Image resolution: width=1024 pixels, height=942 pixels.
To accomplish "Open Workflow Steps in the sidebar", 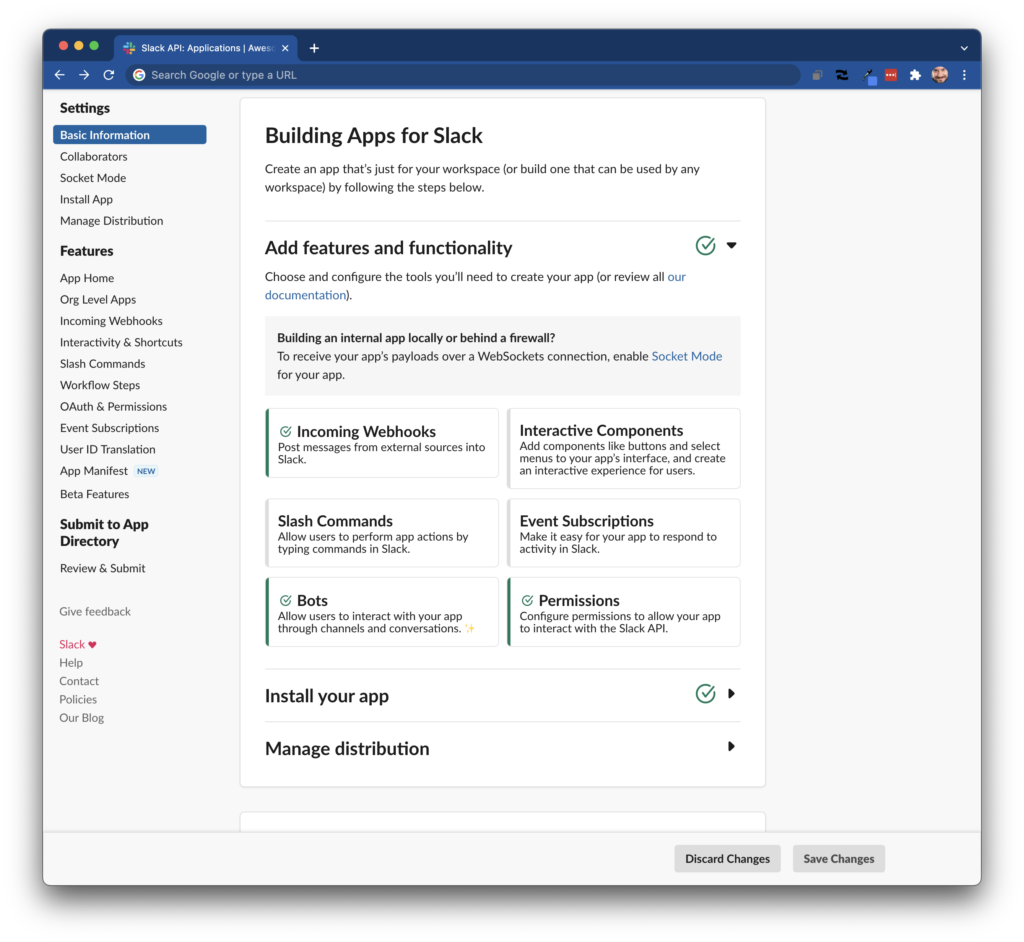I will click(100, 385).
